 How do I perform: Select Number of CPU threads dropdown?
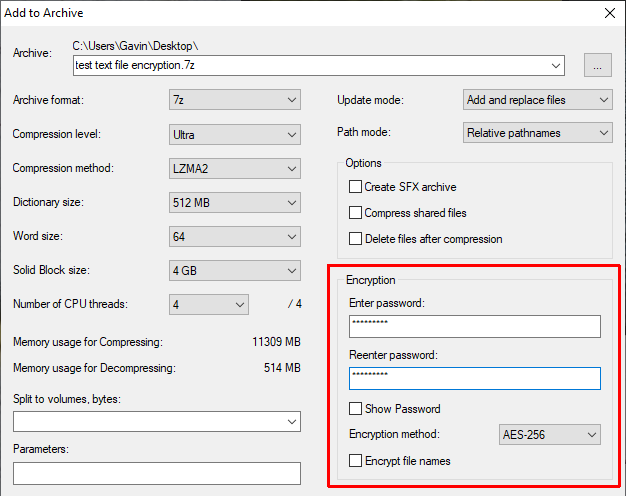click(x=208, y=304)
